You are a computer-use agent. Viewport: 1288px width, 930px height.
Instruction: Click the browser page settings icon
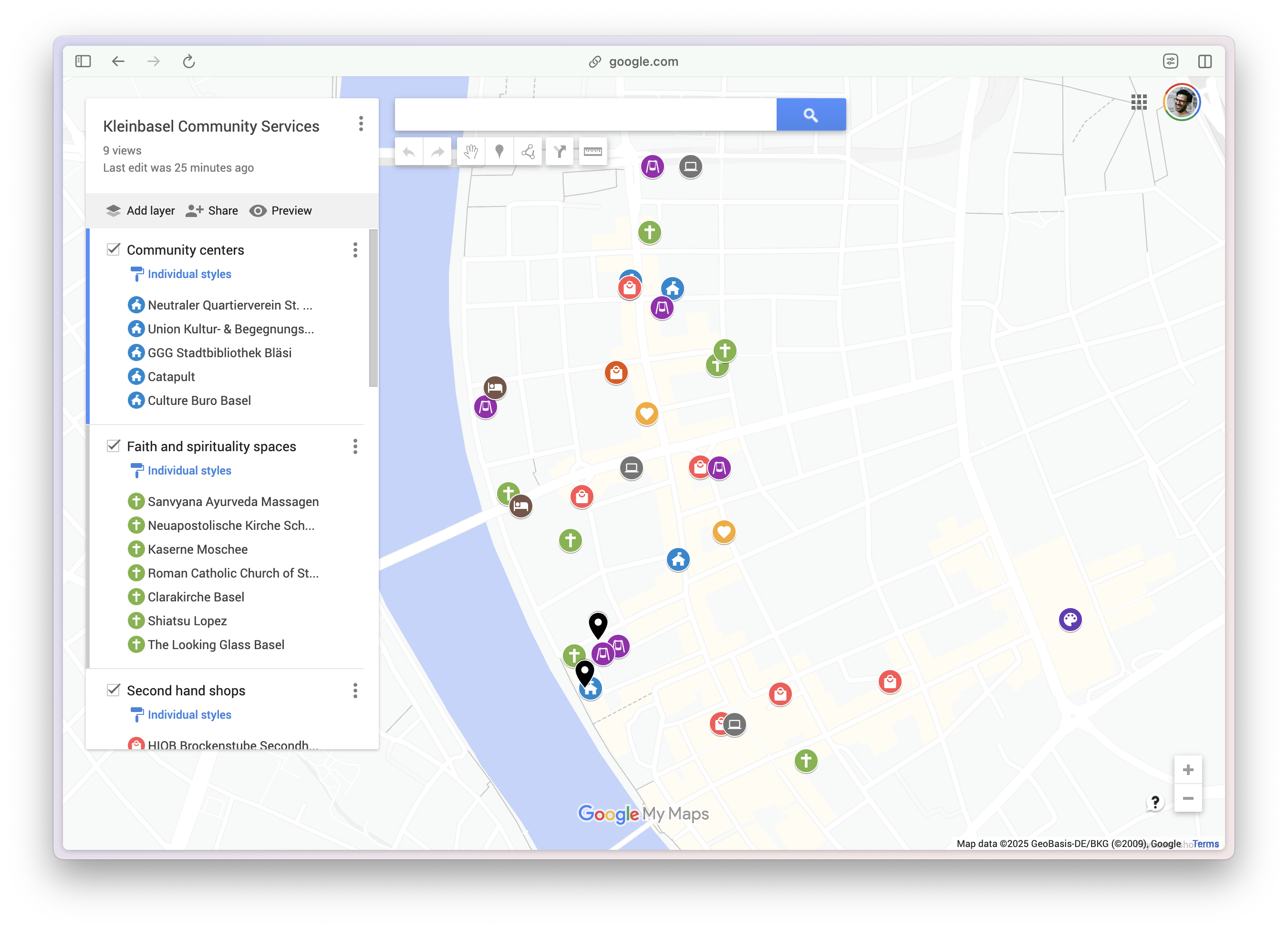1170,62
